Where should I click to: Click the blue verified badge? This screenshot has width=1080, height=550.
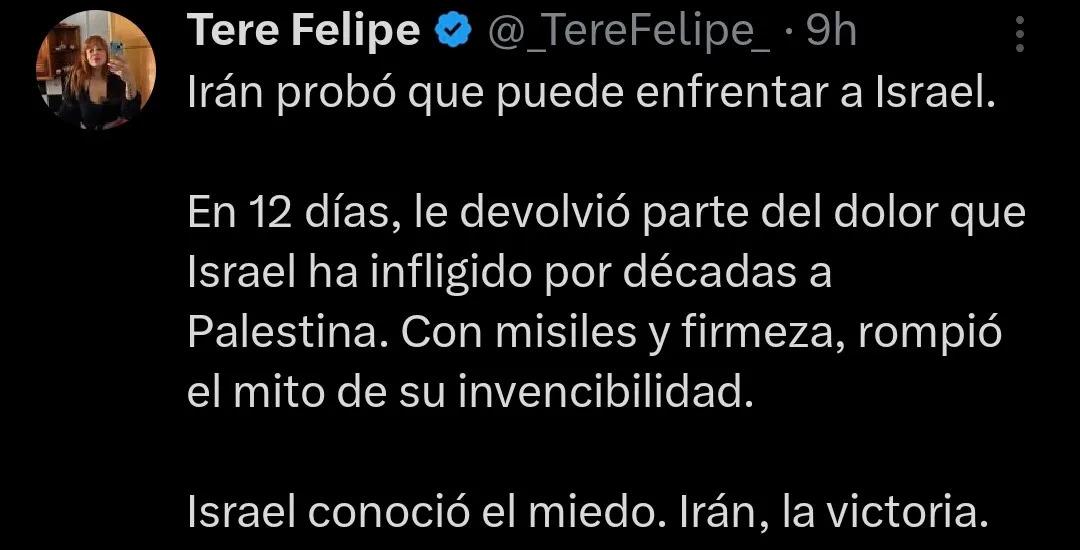pyautogui.click(x=453, y=33)
